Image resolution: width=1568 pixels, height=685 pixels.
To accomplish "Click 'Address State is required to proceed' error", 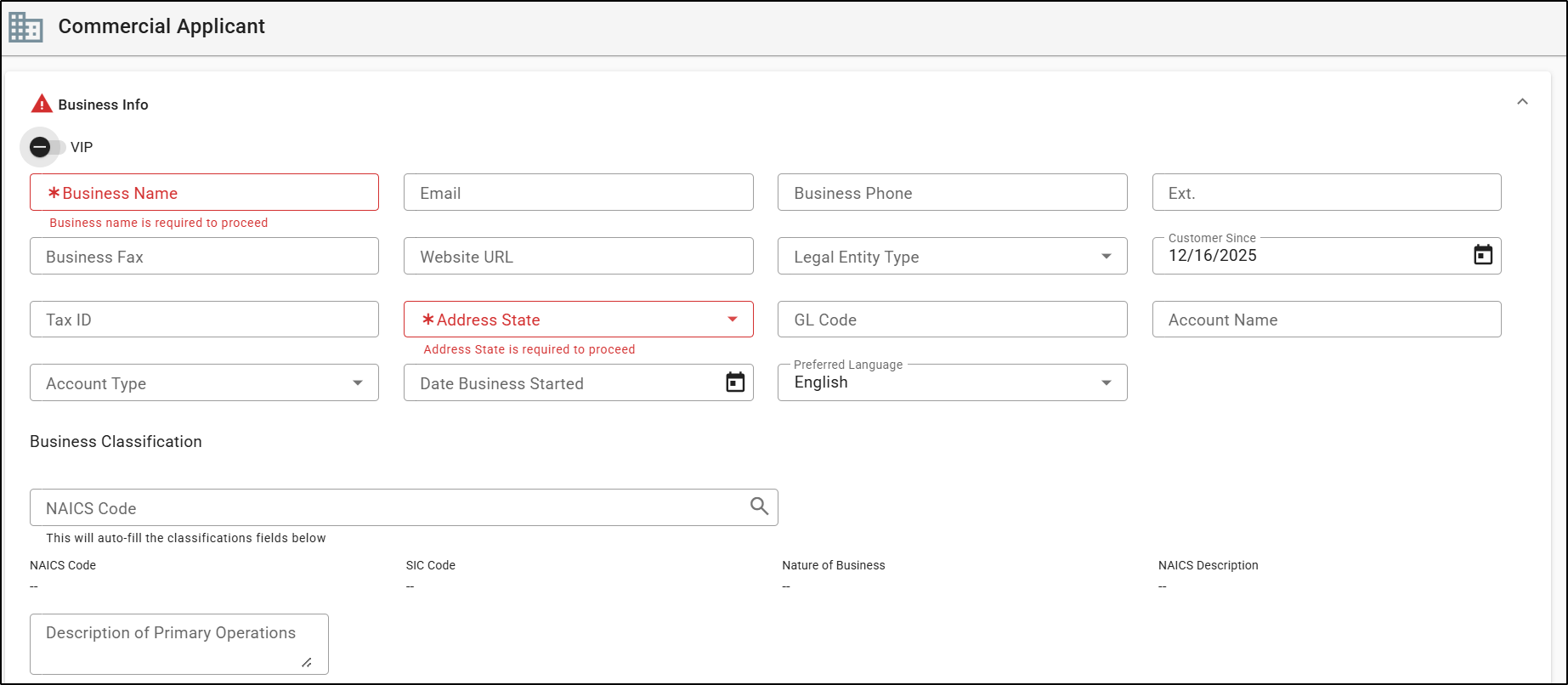I will click(x=529, y=349).
